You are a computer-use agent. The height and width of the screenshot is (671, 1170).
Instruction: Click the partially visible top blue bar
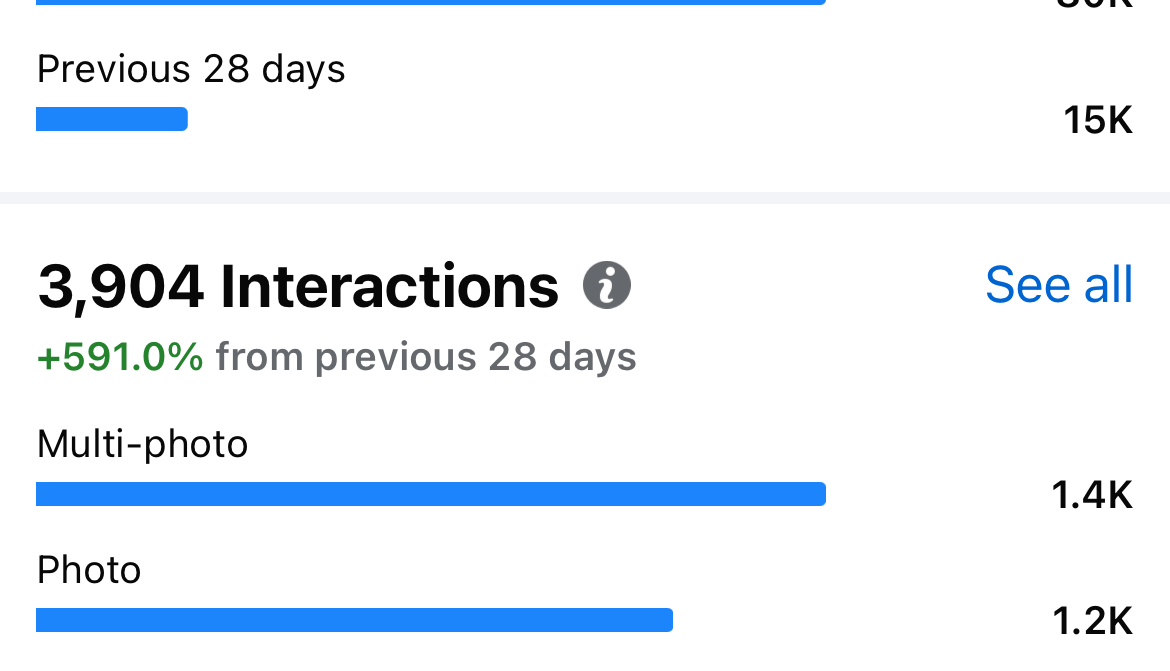[x=431, y=2]
